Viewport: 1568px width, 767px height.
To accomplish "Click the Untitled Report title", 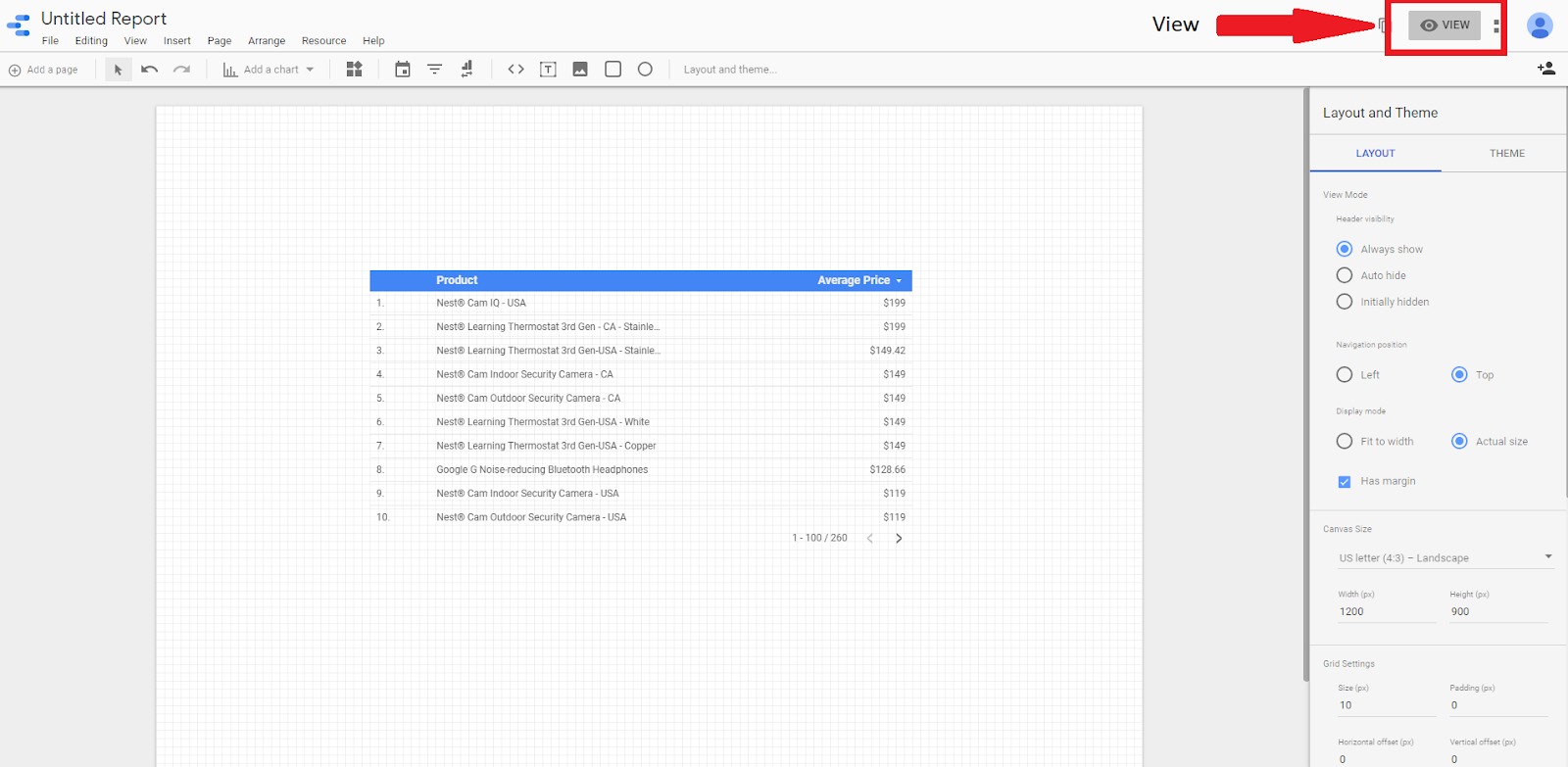I will pyautogui.click(x=104, y=19).
